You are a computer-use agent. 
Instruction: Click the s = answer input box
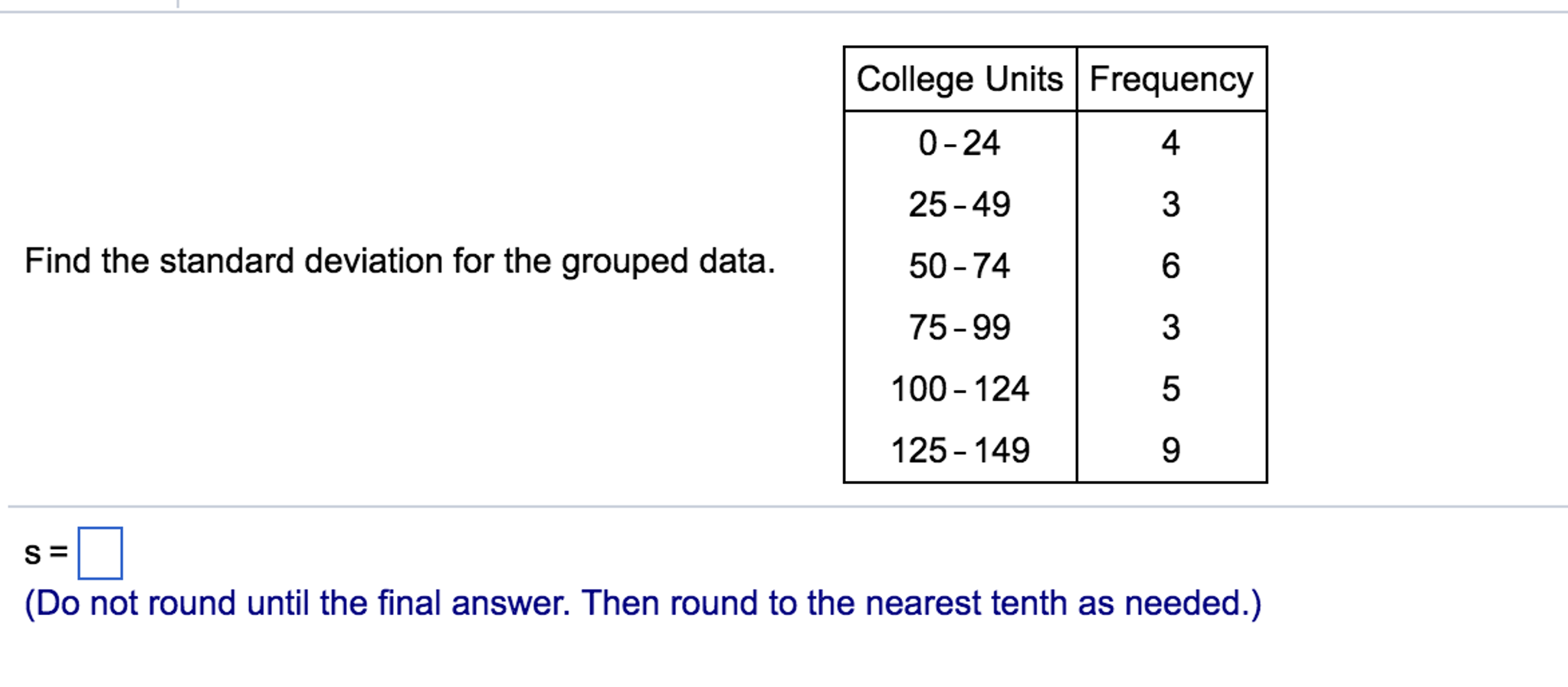point(100,553)
